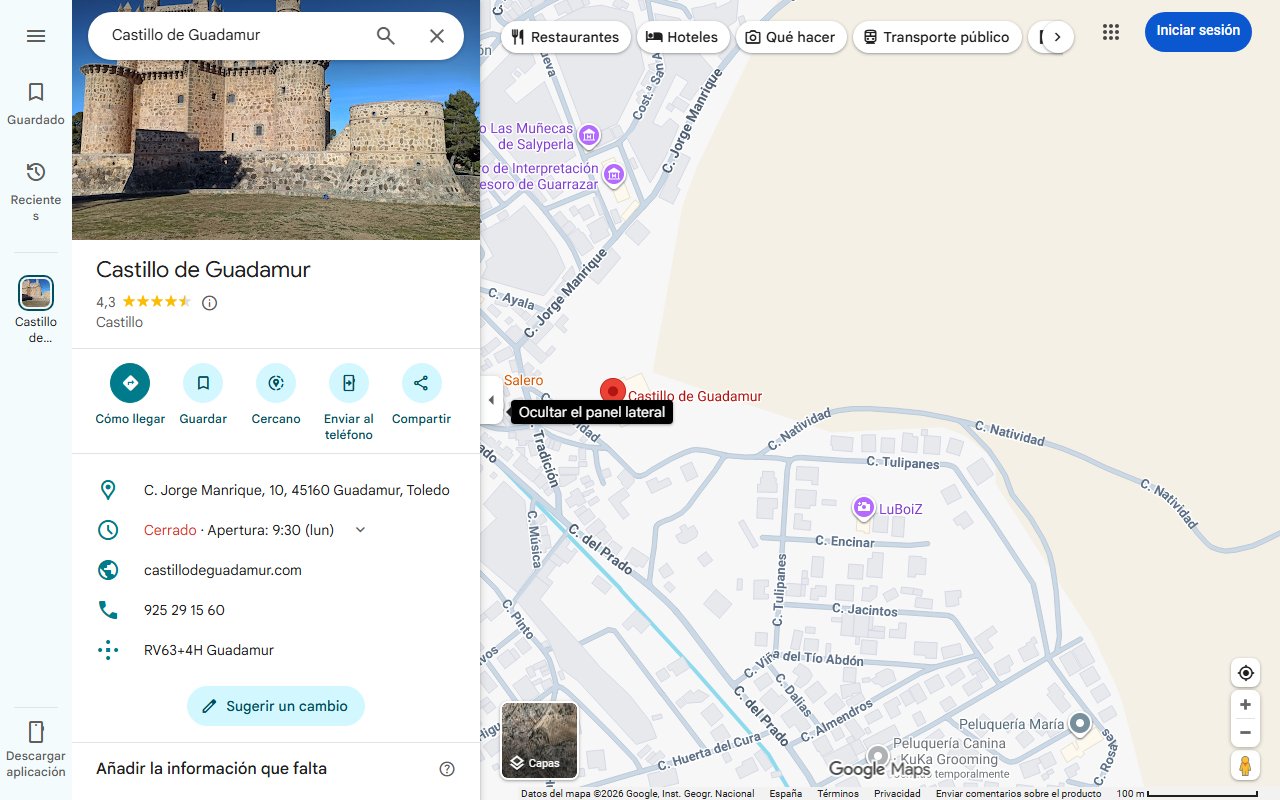Screen dimensions: 1280x800
Task: Show more category filters with the chevron
Action: [1059, 36]
